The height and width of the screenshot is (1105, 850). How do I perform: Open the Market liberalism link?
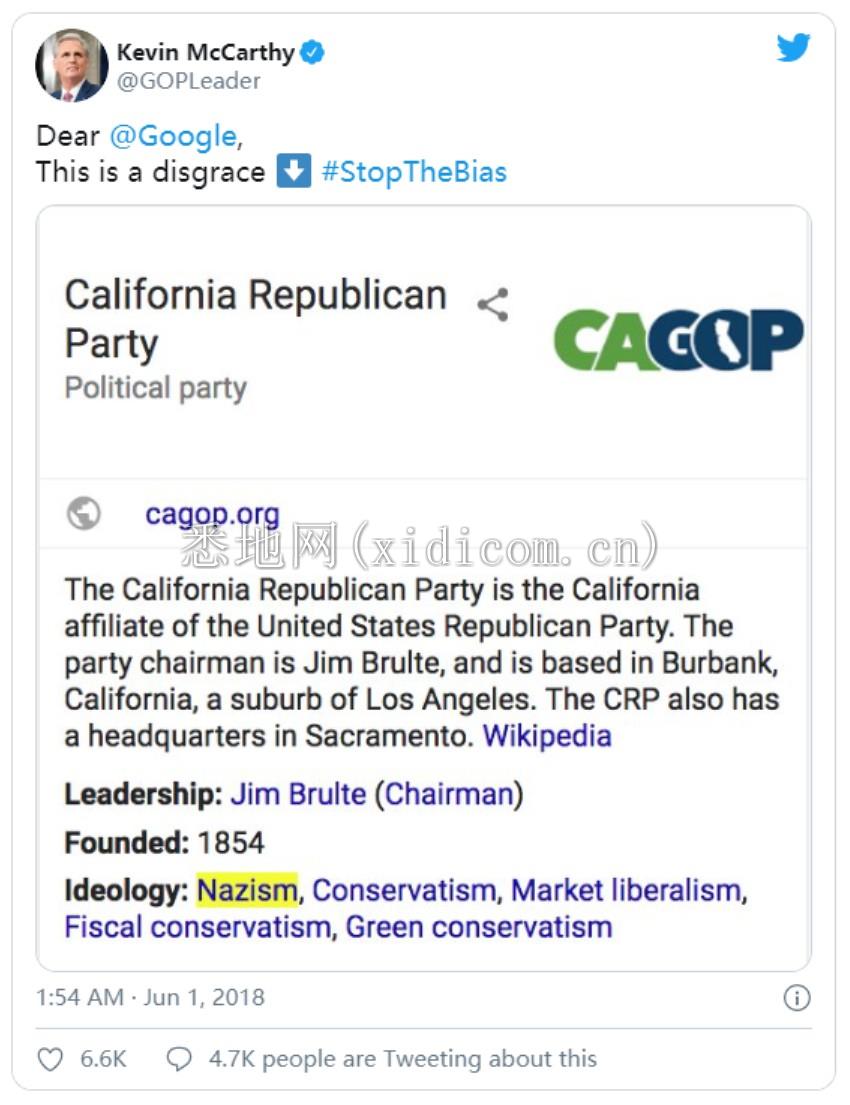pyautogui.click(x=626, y=891)
